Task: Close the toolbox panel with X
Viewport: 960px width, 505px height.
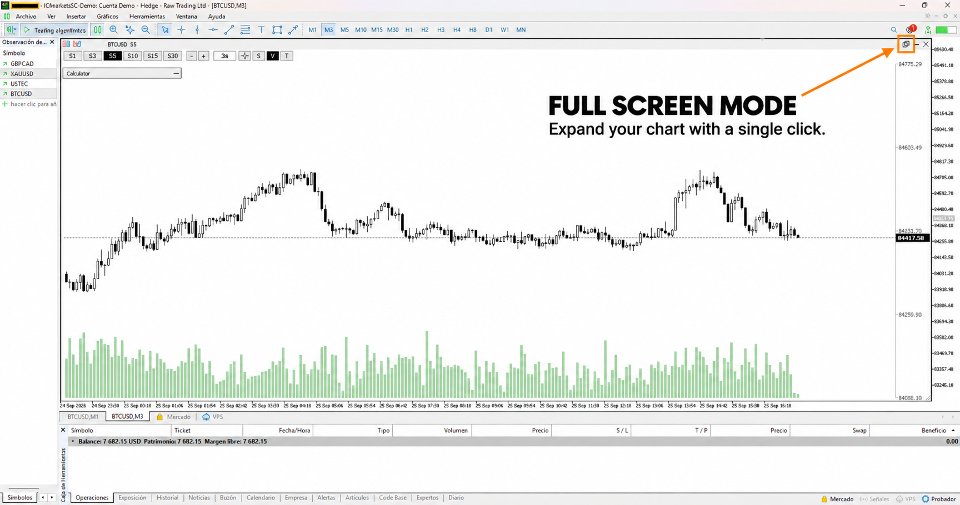Action: (63, 430)
